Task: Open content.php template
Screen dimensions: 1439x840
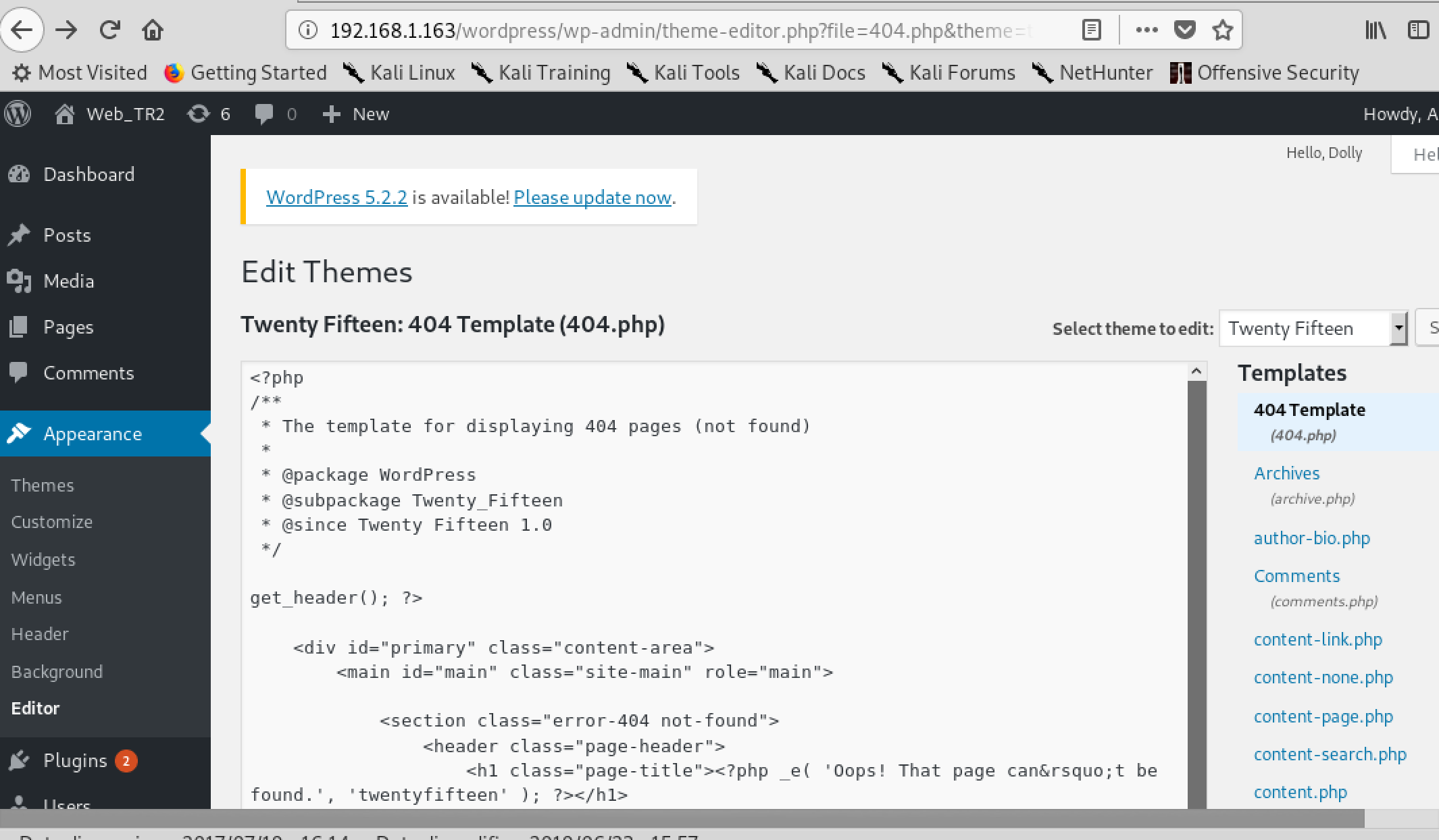Action: click(1301, 792)
